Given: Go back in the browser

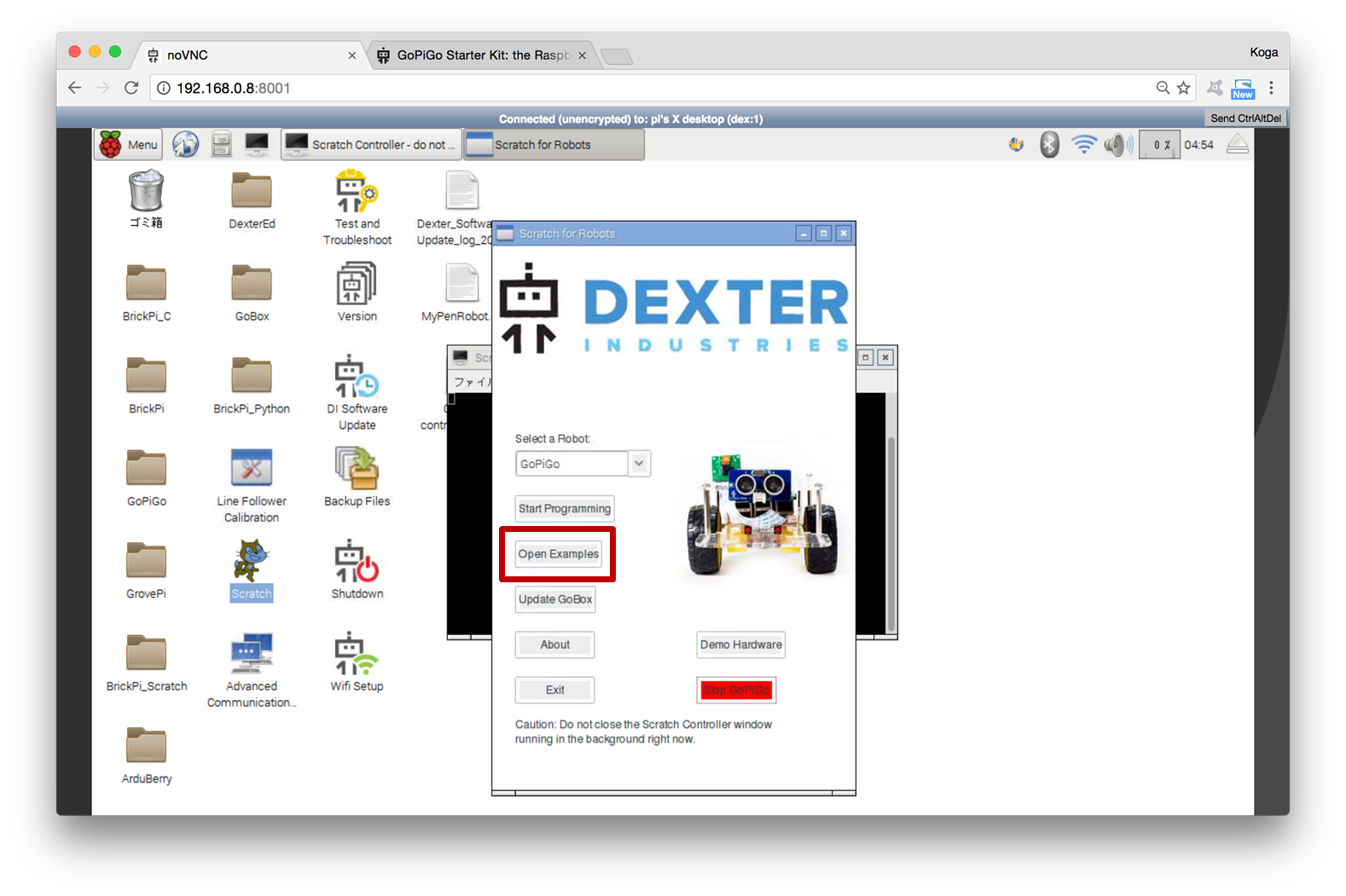Looking at the screenshot, I should (x=75, y=88).
